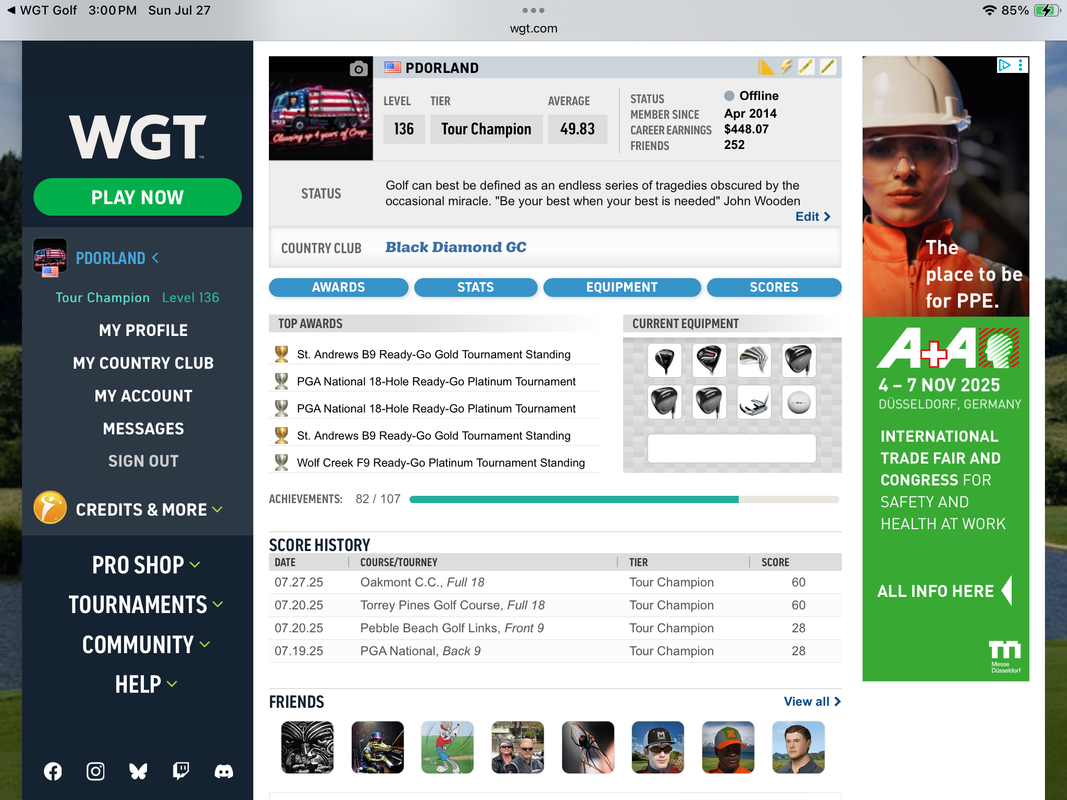Open the Discord social icon

coord(224,771)
